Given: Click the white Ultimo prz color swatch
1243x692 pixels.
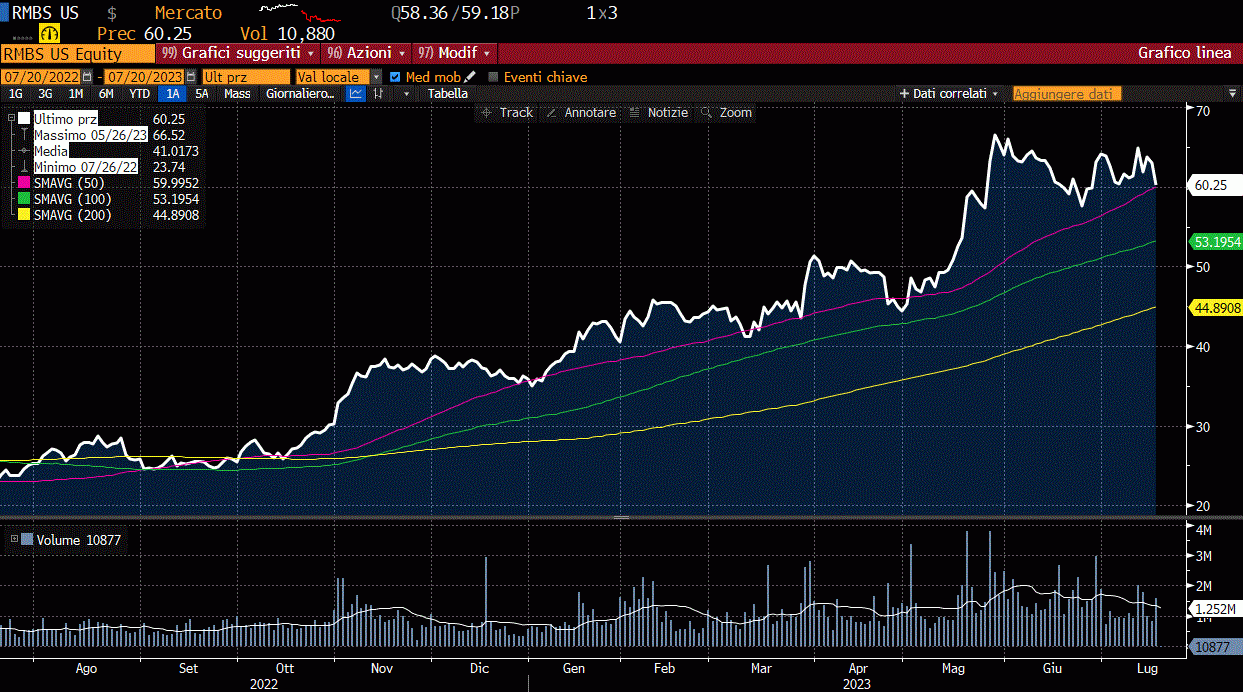Looking at the screenshot, I should pyautogui.click(x=23, y=118).
